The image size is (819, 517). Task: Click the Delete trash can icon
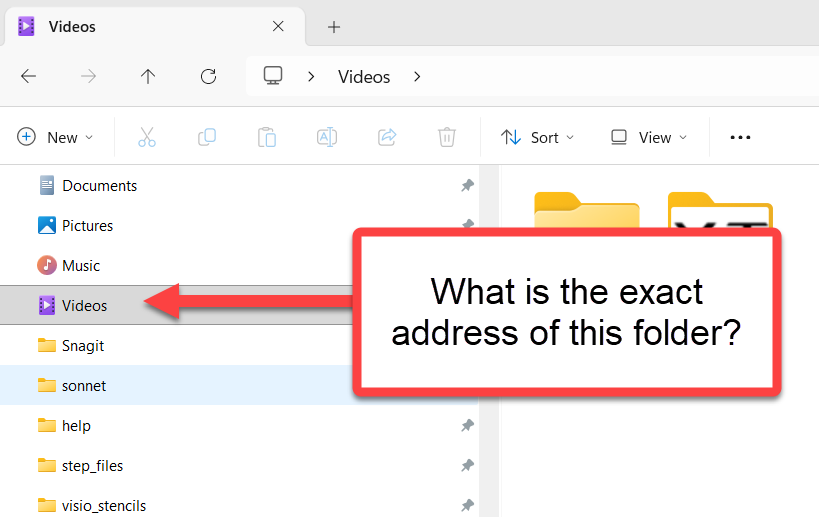(x=447, y=137)
